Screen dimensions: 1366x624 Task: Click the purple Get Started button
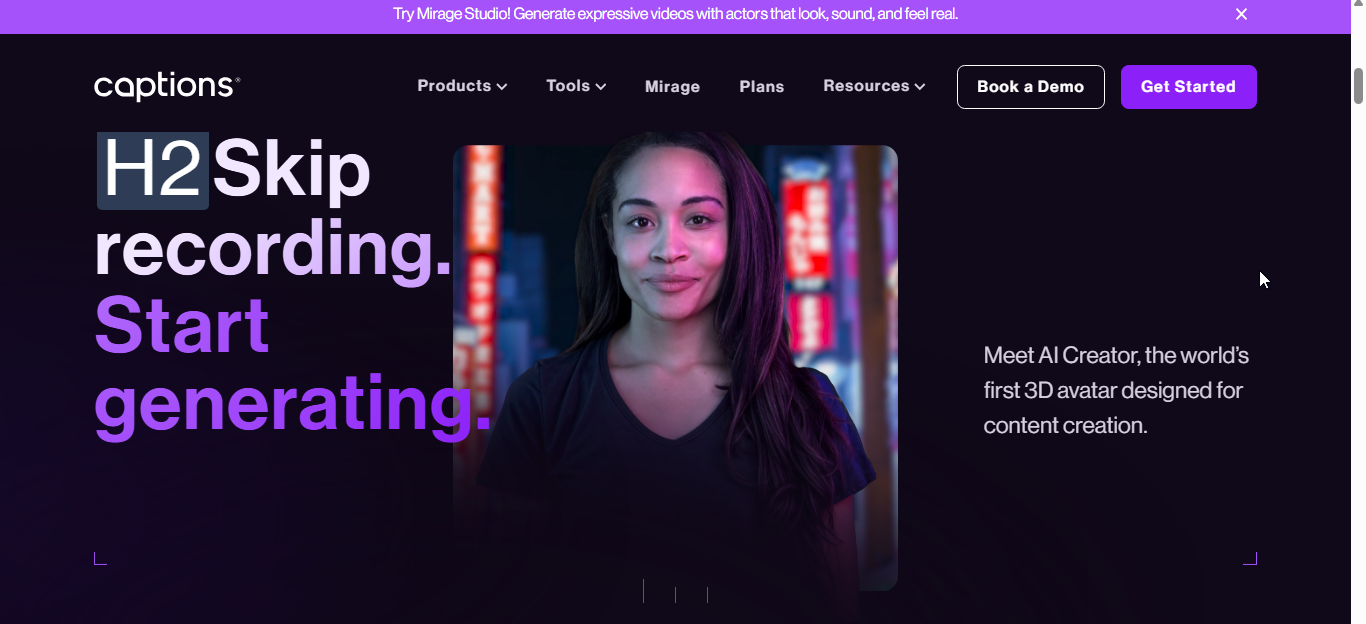[1188, 87]
